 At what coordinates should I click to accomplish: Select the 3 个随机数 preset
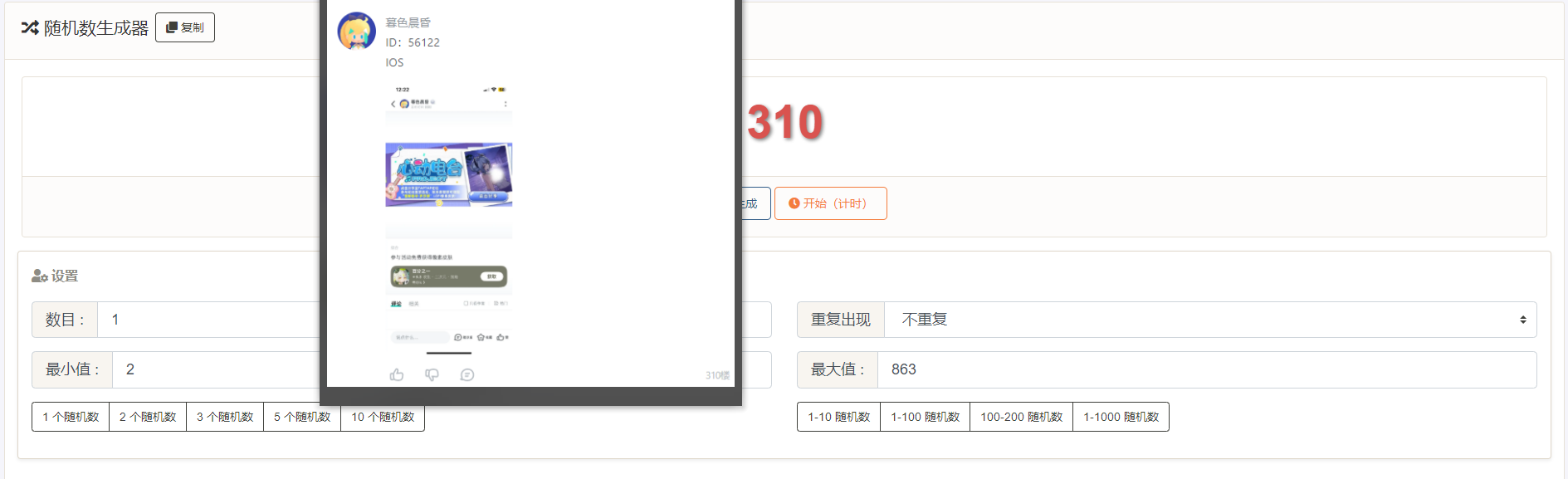click(225, 417)
